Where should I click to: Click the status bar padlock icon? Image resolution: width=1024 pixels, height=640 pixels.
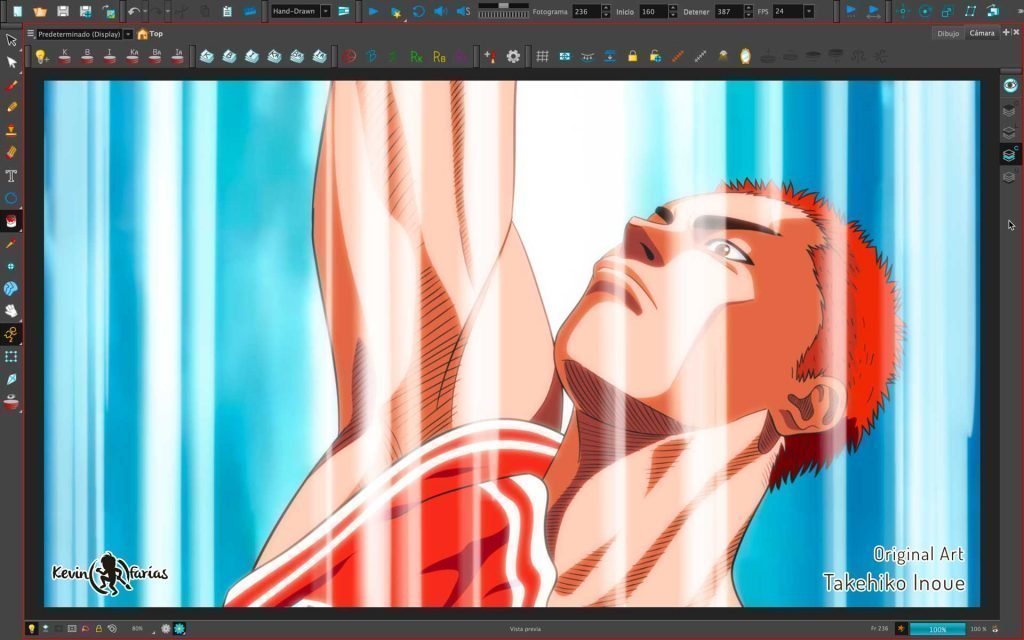click(99, 628)
